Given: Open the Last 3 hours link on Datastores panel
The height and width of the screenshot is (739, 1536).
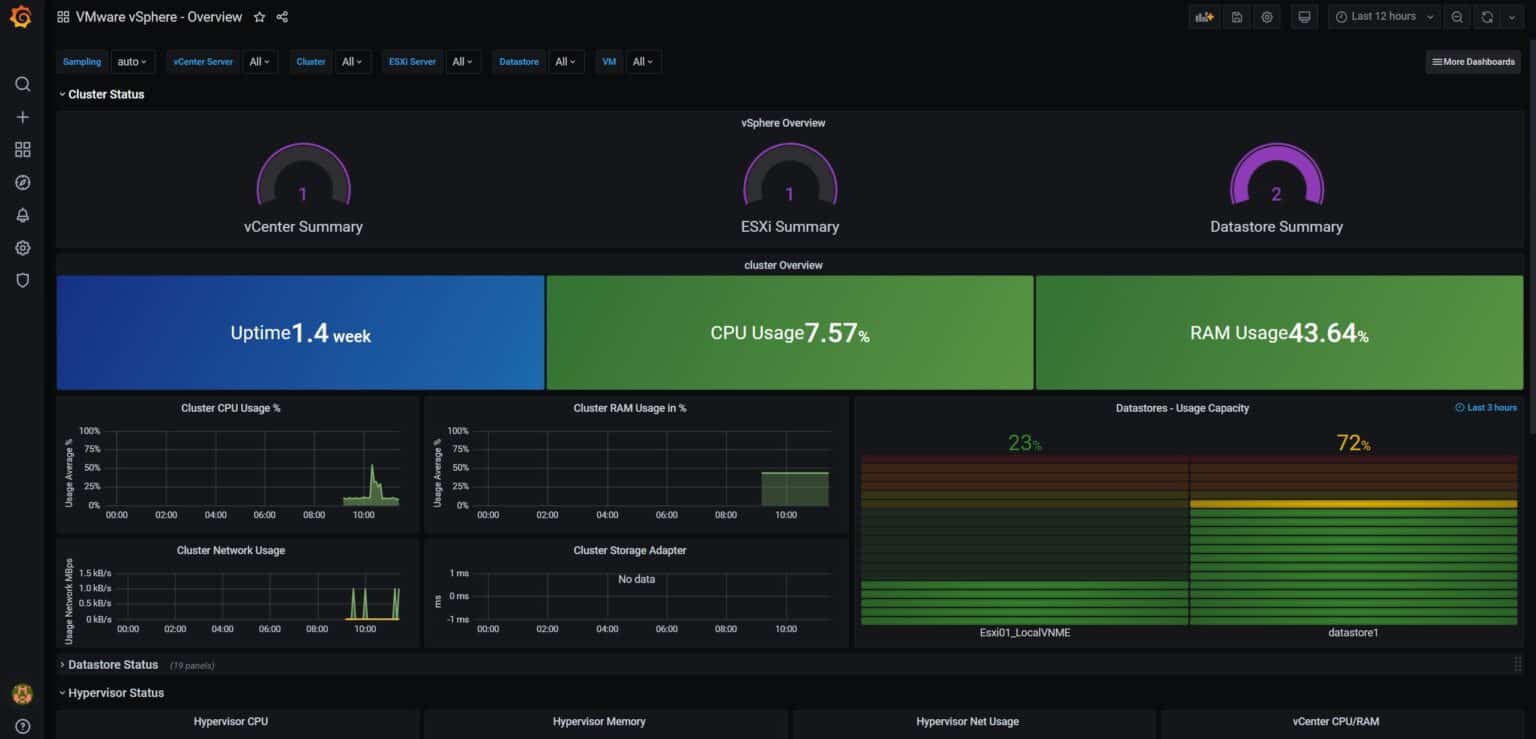Looking at the screenshot, I should [x=1487, y=407].
